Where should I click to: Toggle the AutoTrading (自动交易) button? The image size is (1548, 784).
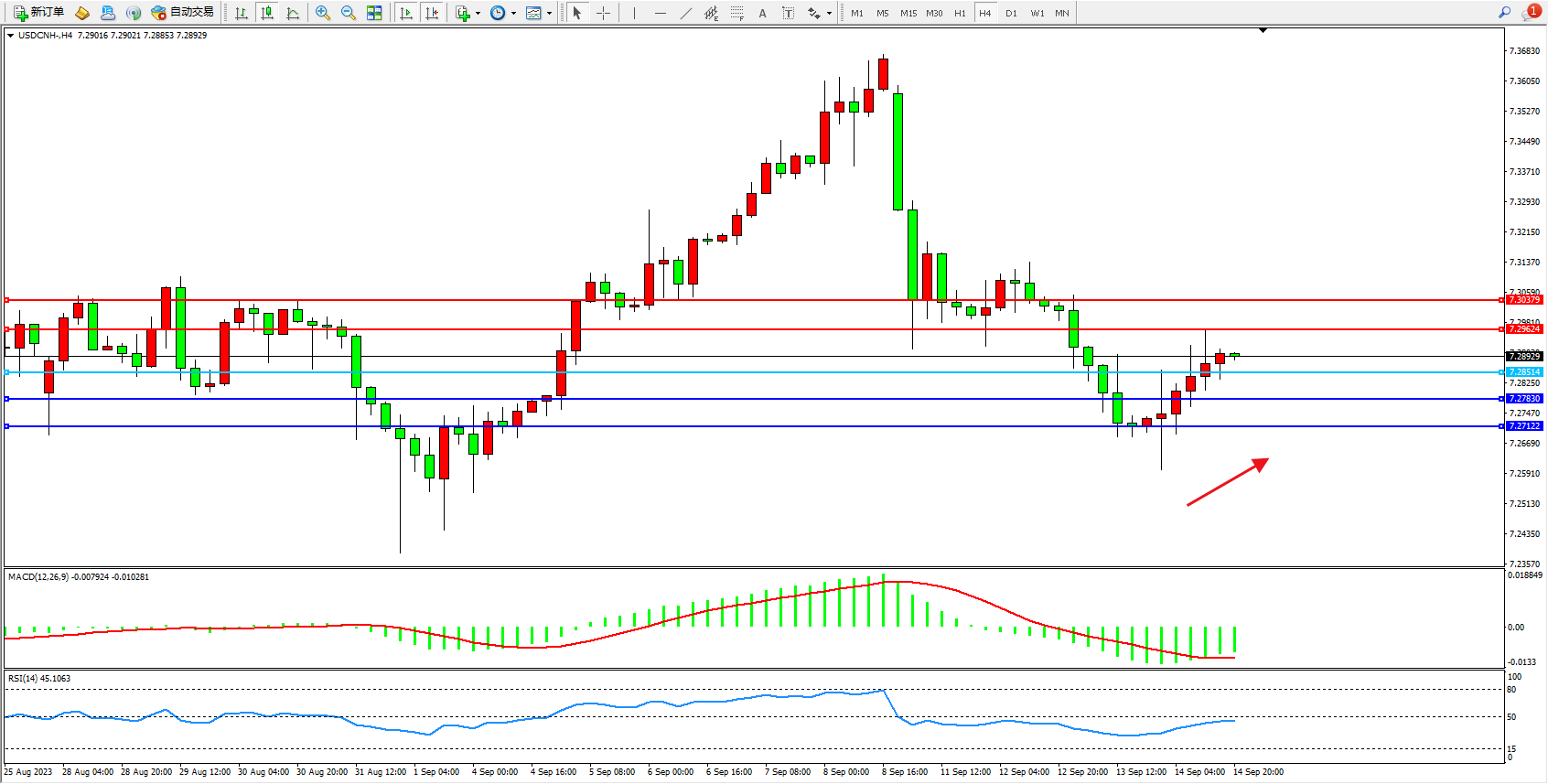pyautogui.click(x=182, y=13)
